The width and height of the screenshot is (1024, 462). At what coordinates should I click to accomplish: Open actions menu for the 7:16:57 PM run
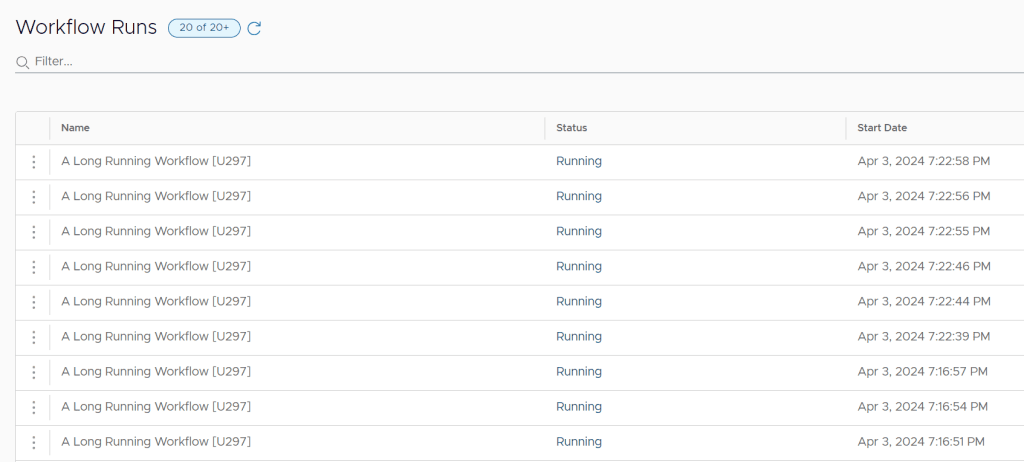pyautogui.click(x=33, y=372)
